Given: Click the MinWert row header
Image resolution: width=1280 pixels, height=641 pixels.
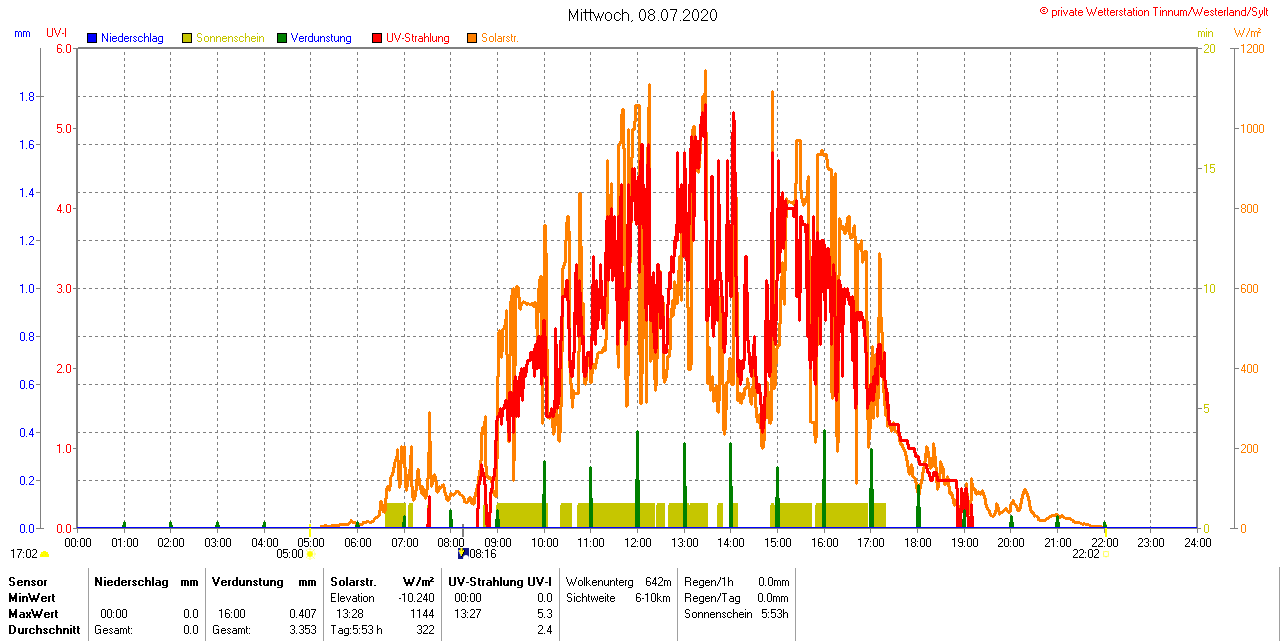Looking at the screenshot, I should [33, 597].
